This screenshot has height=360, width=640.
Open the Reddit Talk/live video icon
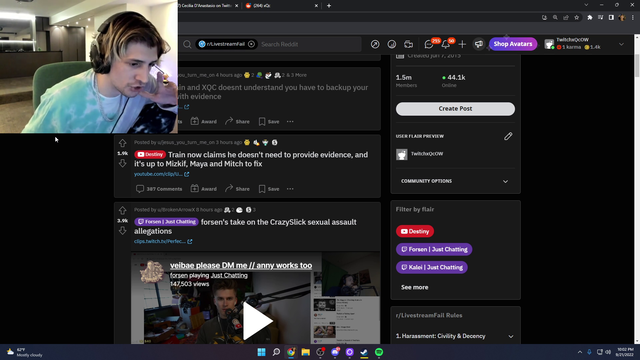408,44
